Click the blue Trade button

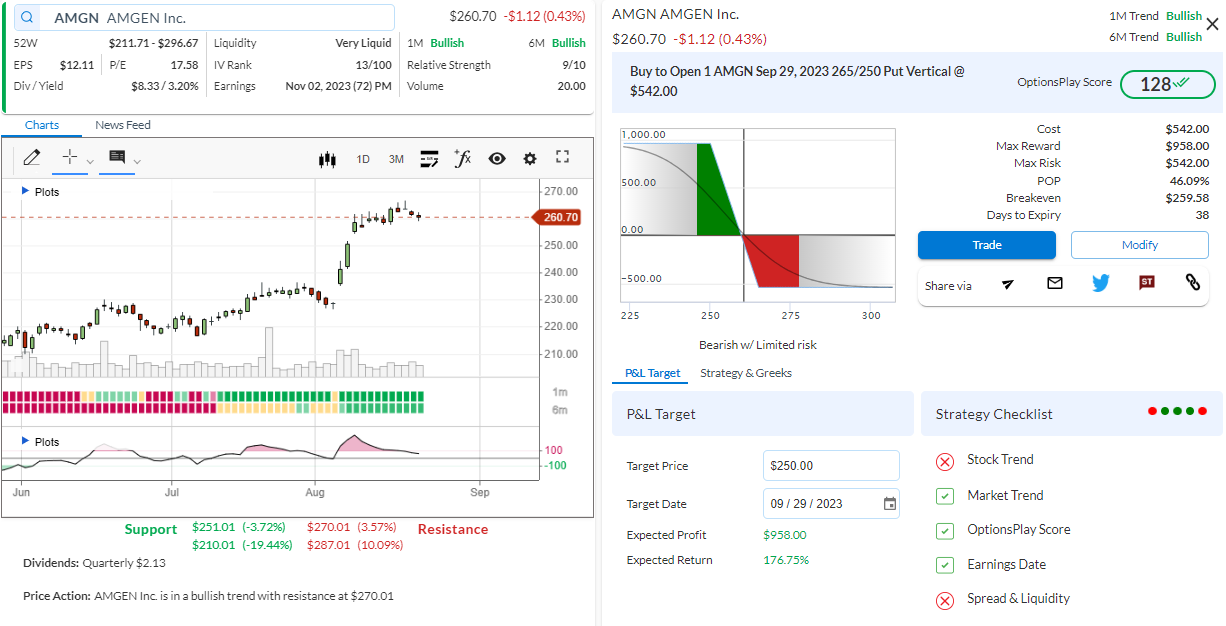[x=987, y=245]
